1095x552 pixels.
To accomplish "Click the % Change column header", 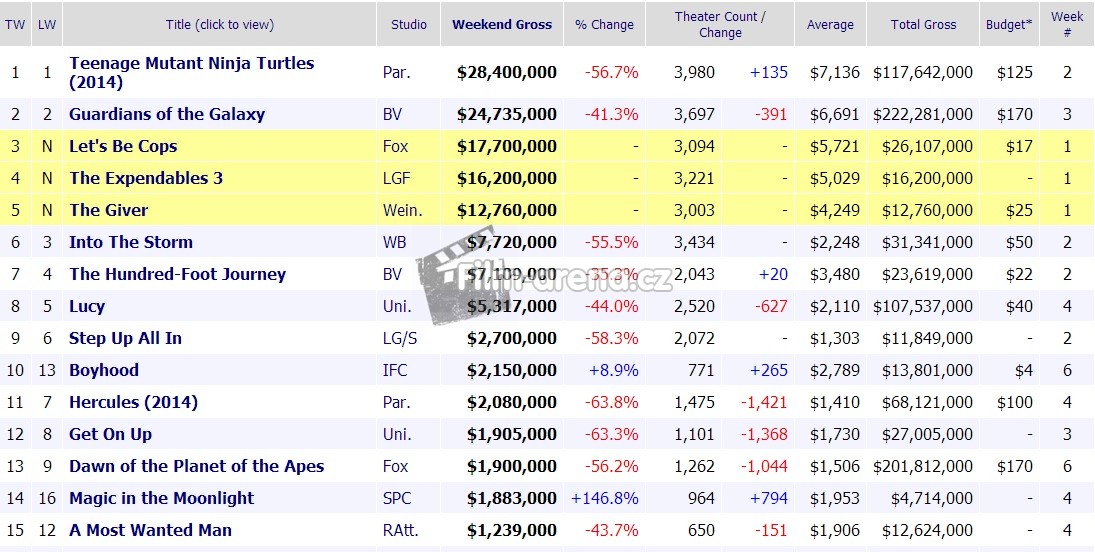I will (605, 25).
